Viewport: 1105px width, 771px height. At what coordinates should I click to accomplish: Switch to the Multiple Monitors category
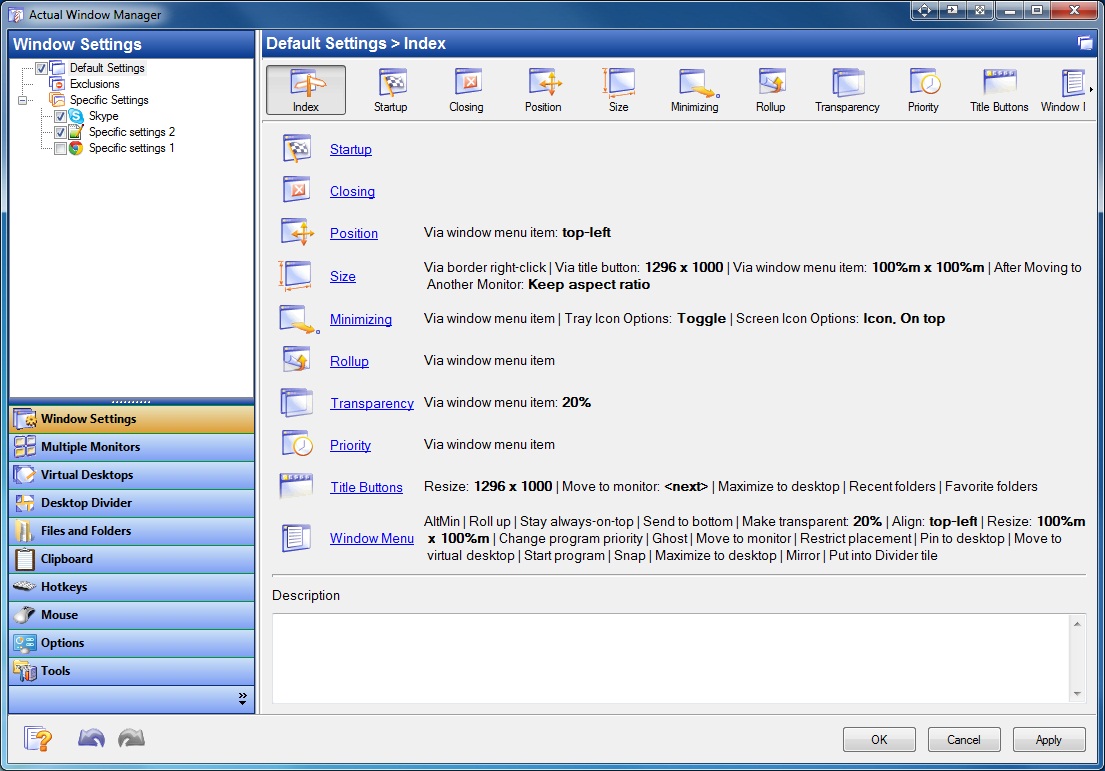[130, 447]
